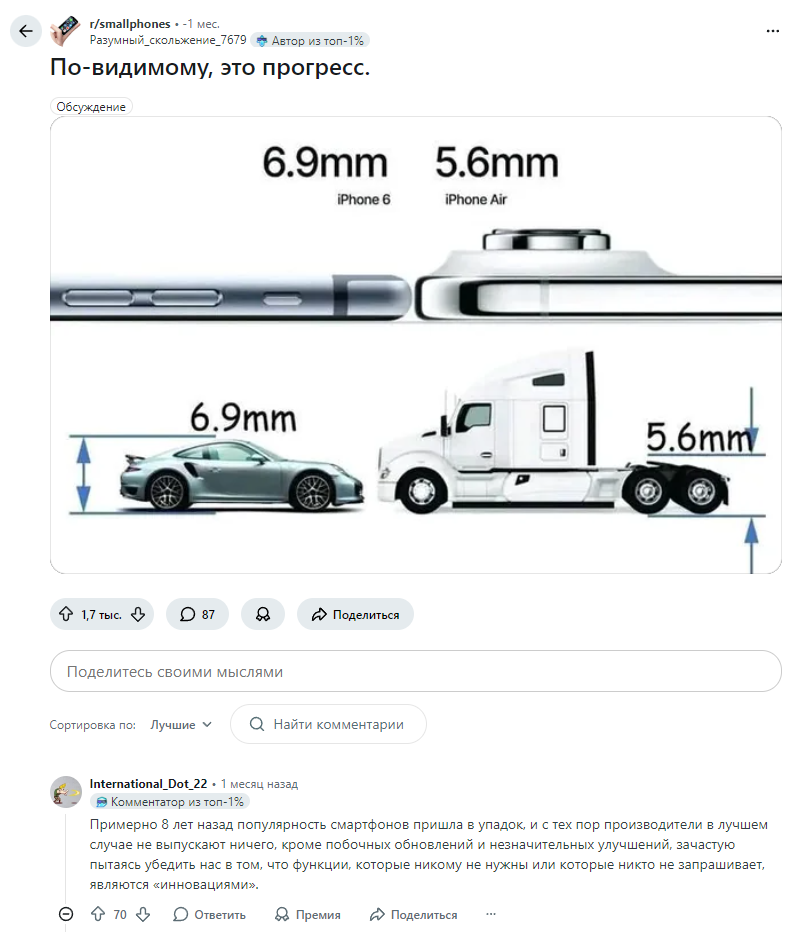Click the back arrow button
Image resolution: width=804 pixels, height=932 pixels.
26,31
